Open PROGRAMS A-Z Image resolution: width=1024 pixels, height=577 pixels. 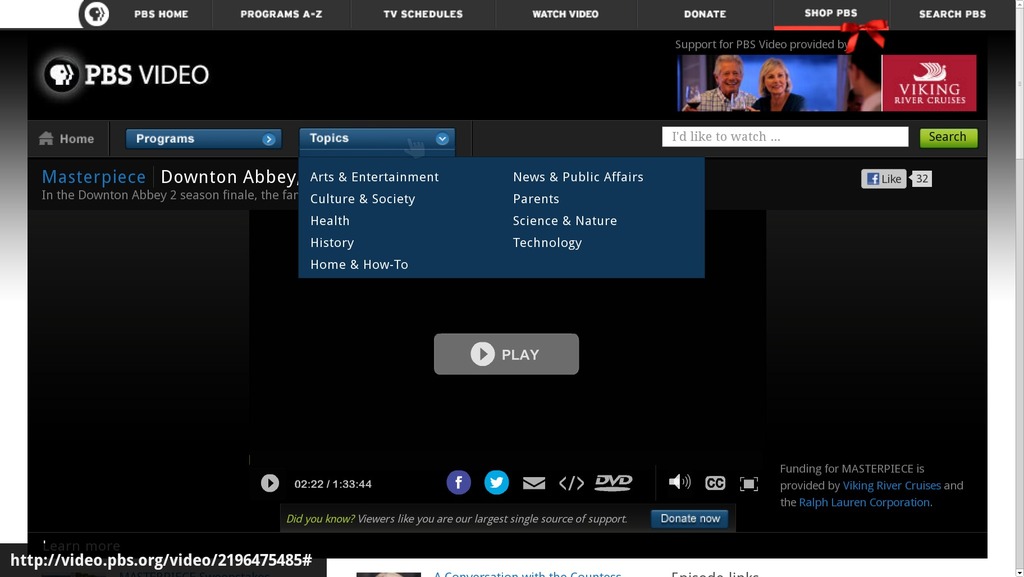click(281, 14)
